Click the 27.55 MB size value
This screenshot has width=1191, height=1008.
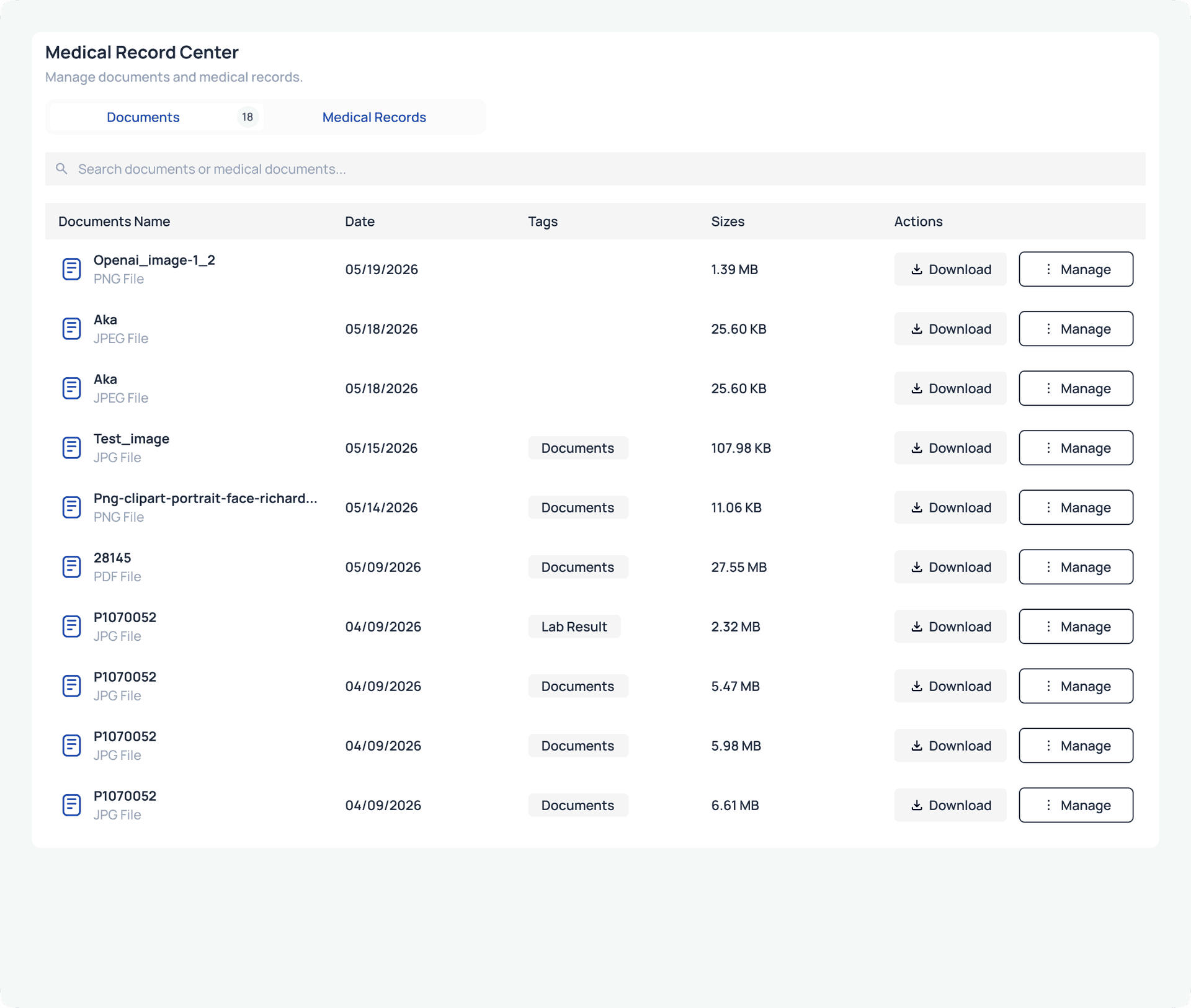(739, 567)
